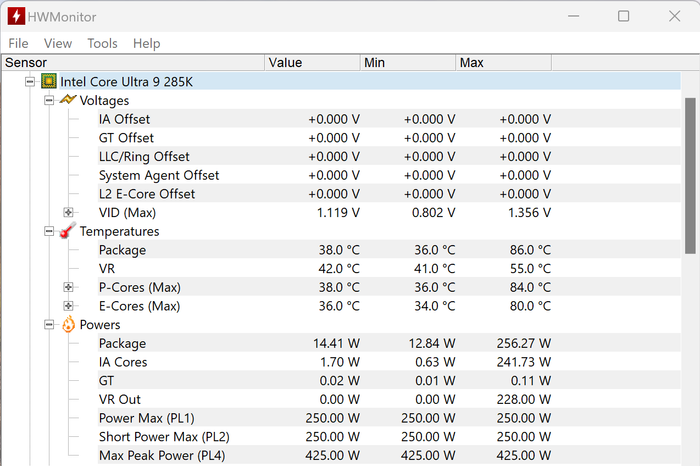The width and height of the screenshot is (700, 466).
Task: Expand the VID (Max) entry
Action: (x=68, y=212)
